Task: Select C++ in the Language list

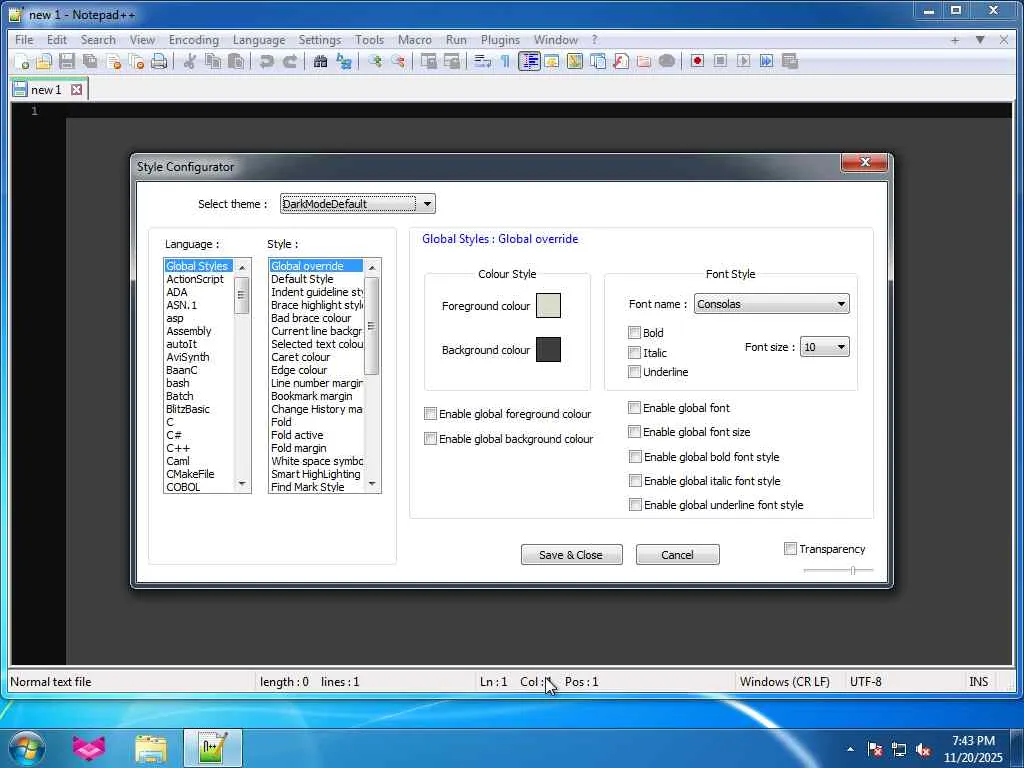Action: [x=178, y=448]
